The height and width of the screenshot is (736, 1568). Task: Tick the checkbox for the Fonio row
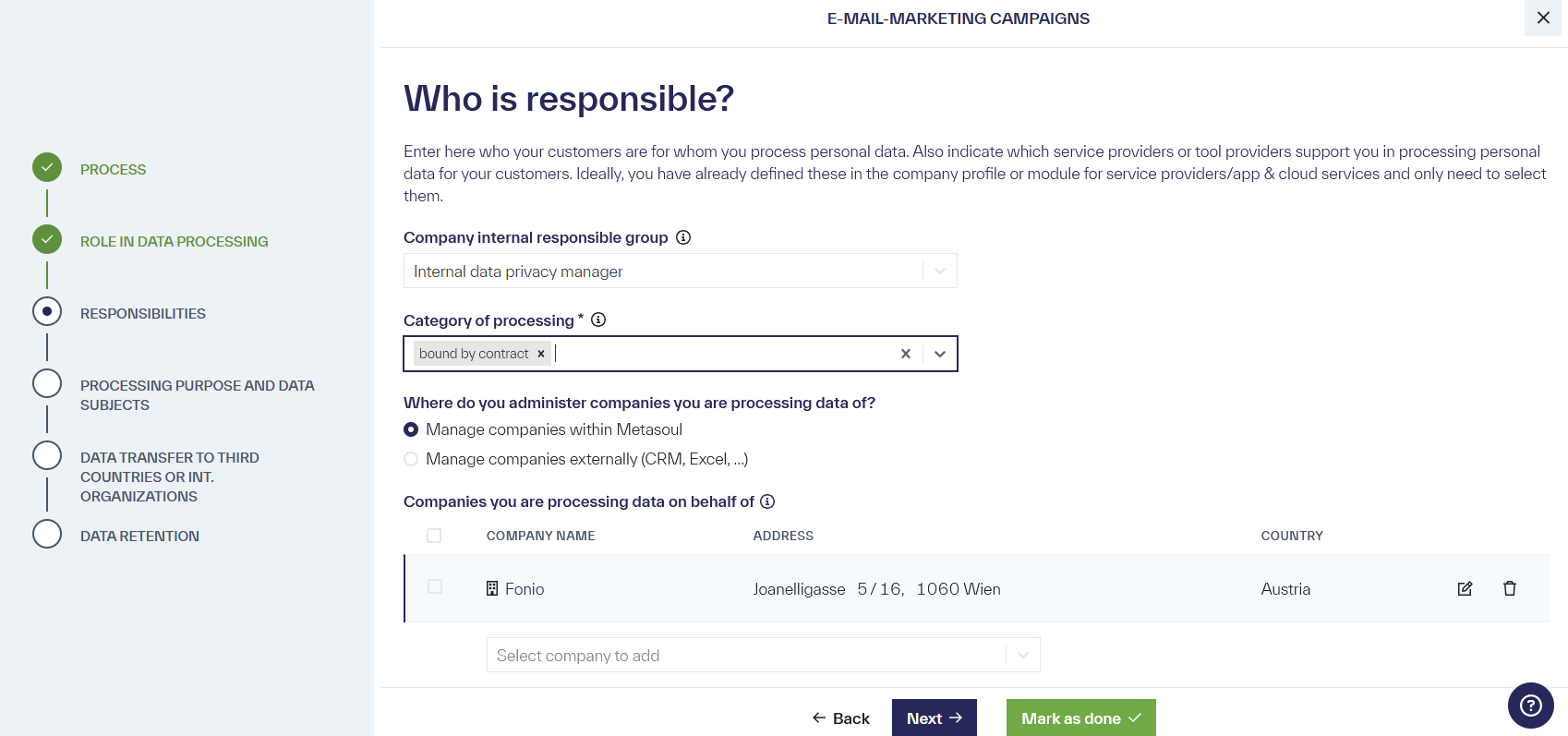click(434, 588)
